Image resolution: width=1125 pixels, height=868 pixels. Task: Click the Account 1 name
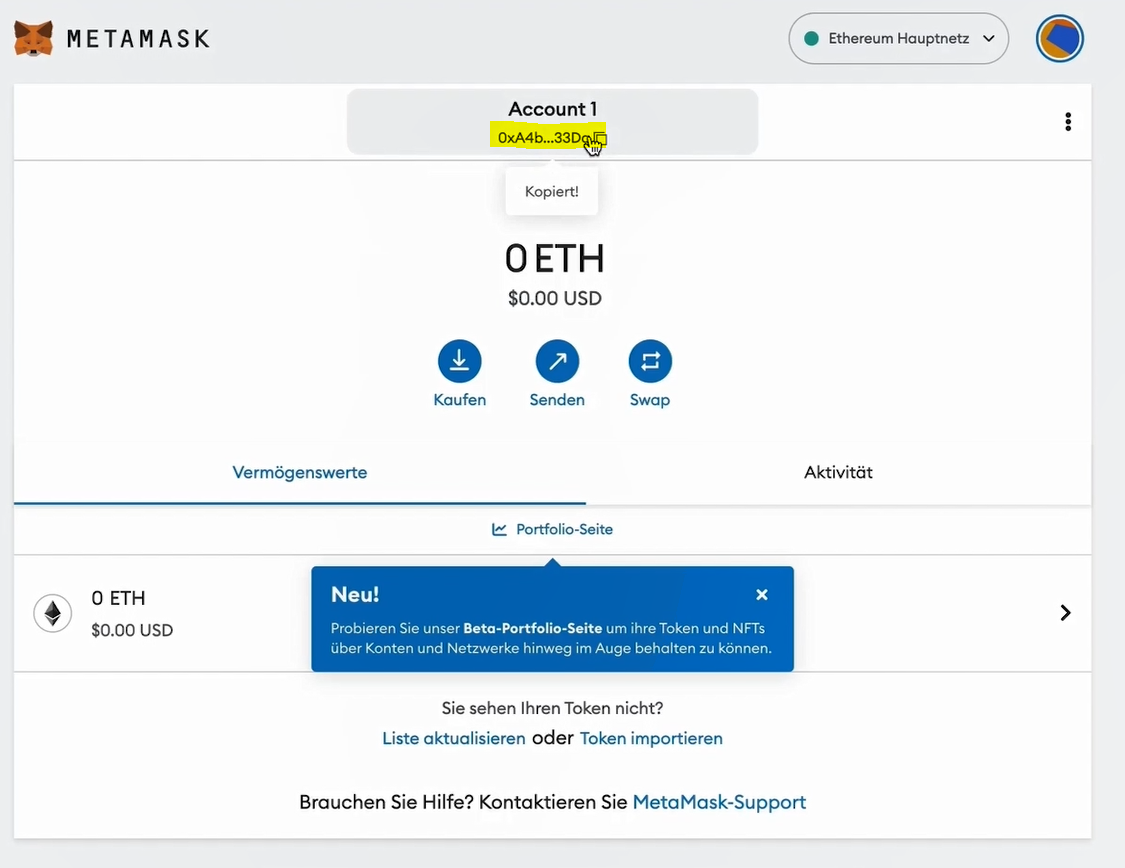click(552, 109)
